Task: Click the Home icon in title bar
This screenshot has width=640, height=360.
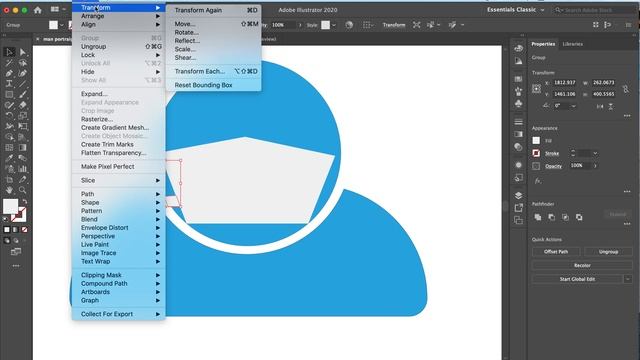Action: coord(38,10)
